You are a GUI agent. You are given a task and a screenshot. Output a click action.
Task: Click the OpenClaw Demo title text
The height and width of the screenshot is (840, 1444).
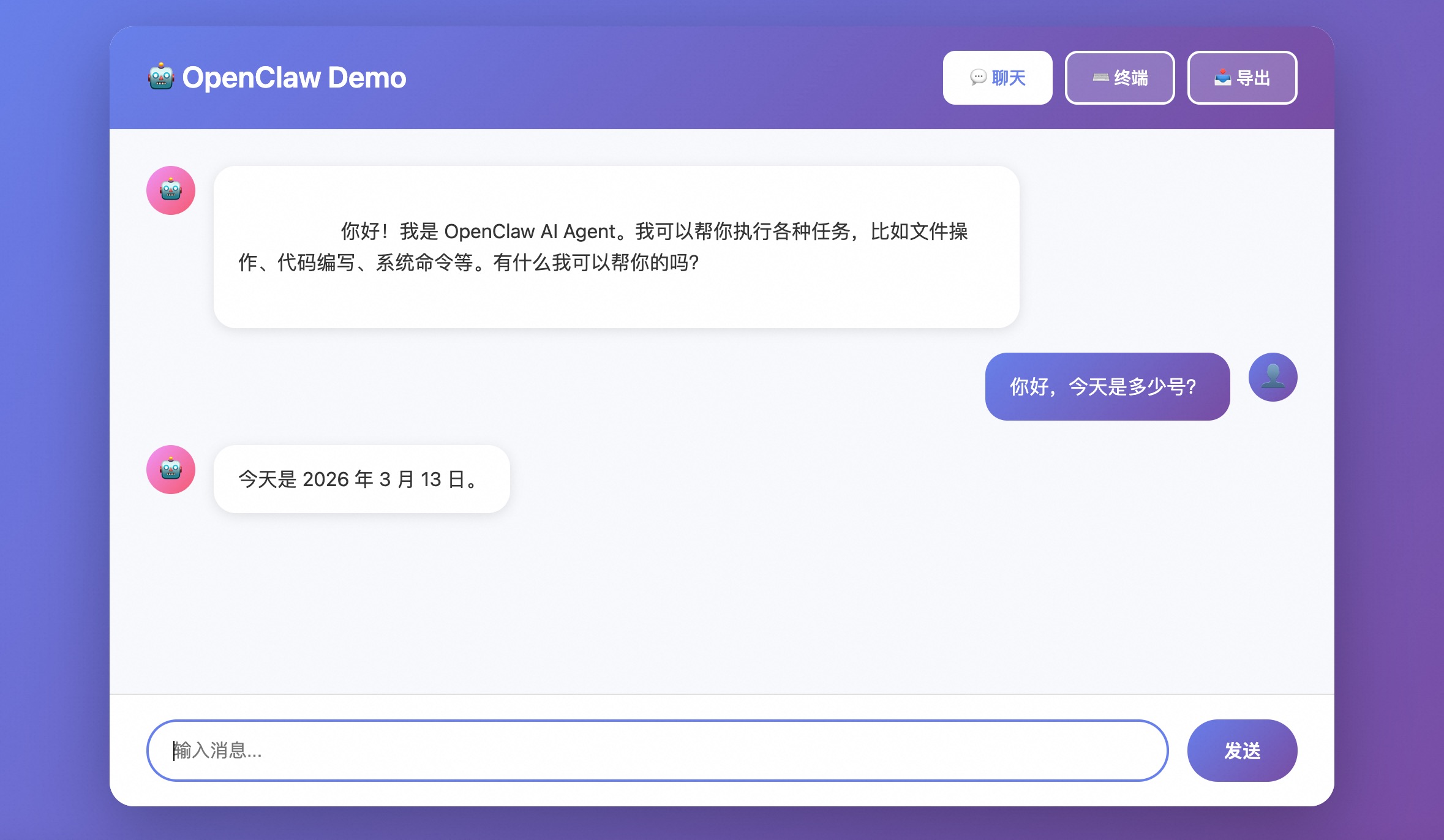[x=294, y=78]
